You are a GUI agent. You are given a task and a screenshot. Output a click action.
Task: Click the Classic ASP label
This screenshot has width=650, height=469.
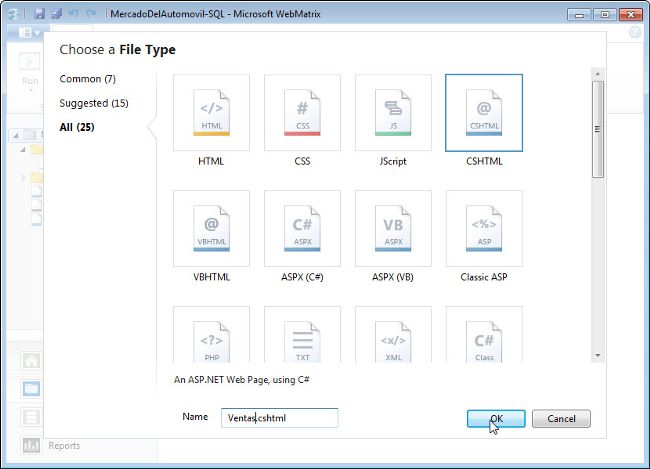pos(484,277)
